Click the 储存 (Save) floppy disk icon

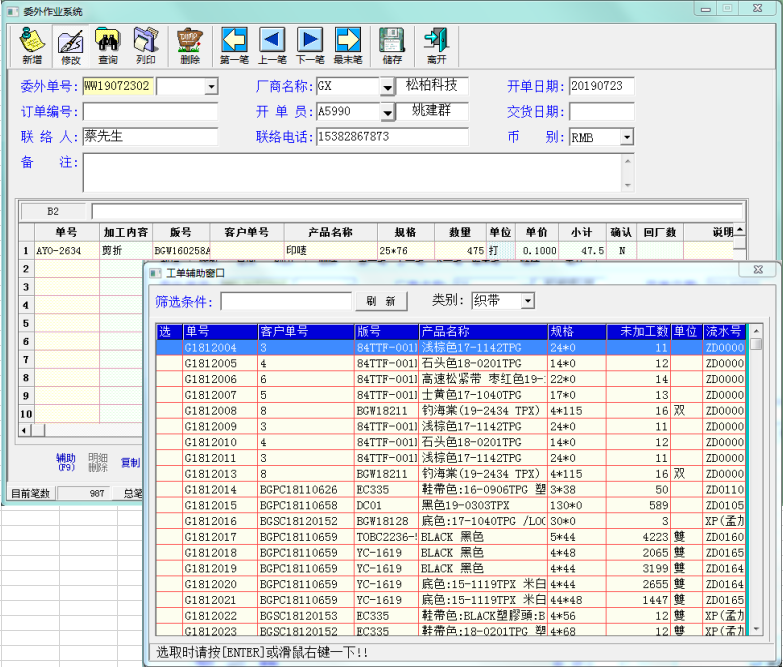coord(392,46)
